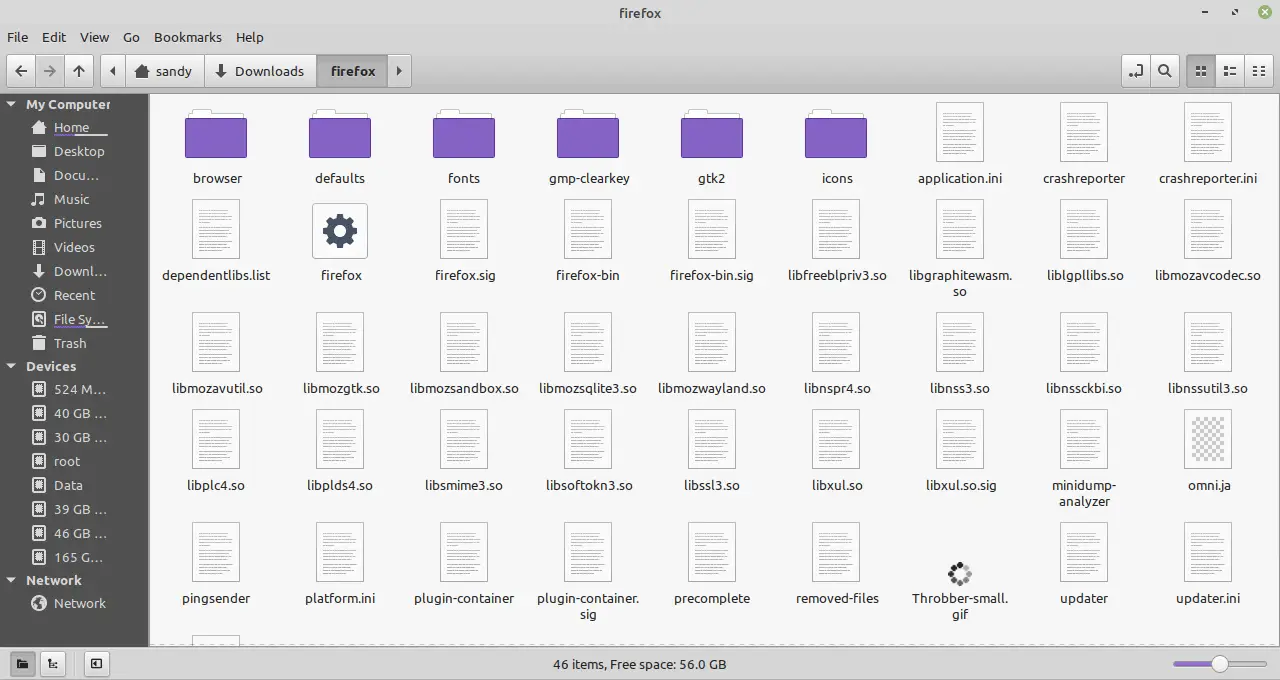Viewport: 1280px width, 680px height.
Task: Adjust the icon zoom slider
Action: 1219,664
